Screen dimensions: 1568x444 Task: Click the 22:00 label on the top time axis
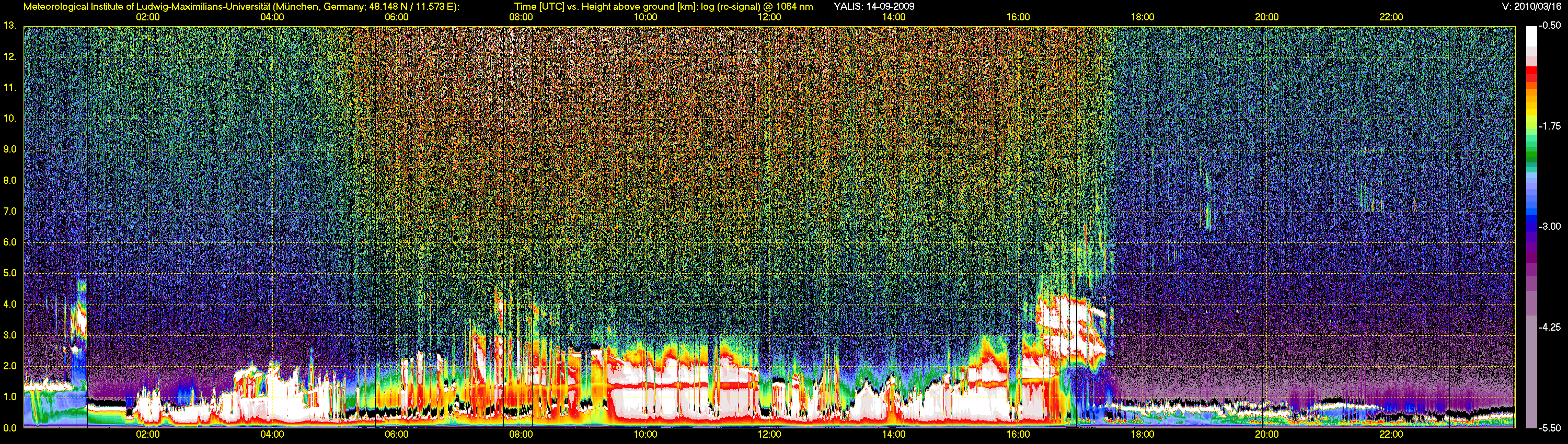(1391, 17)
